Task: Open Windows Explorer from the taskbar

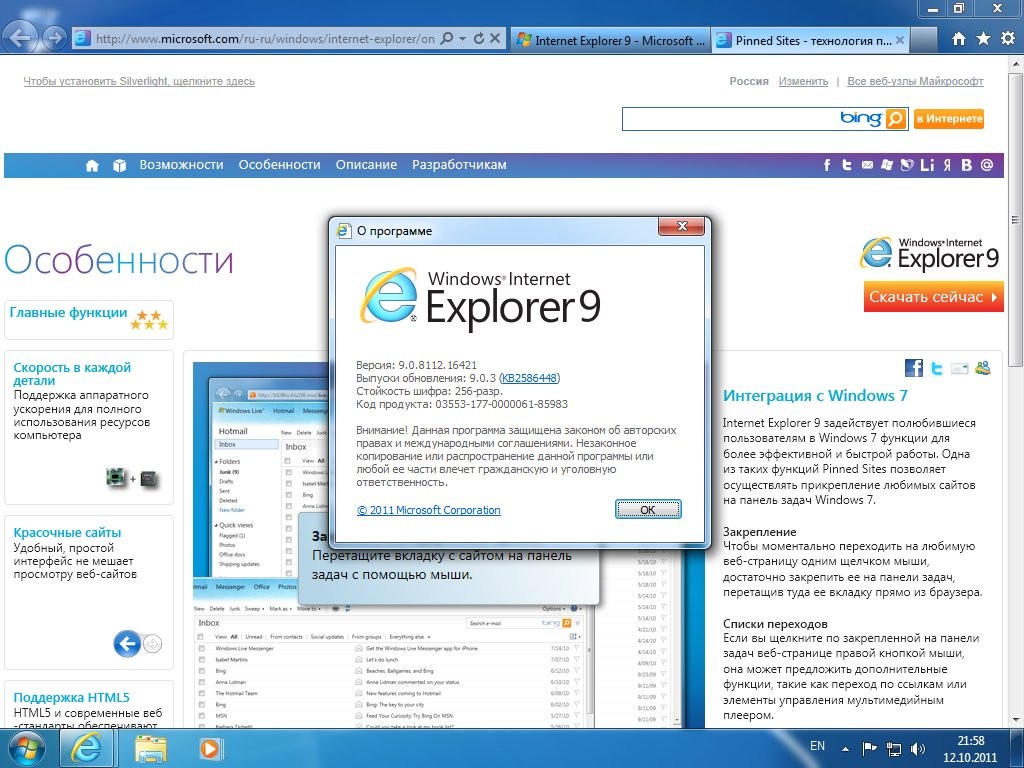Action: click(151, 748)
